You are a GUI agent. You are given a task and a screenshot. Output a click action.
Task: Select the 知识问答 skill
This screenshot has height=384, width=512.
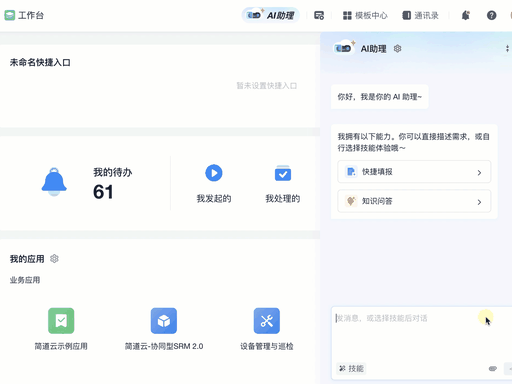tap(414, 201)
